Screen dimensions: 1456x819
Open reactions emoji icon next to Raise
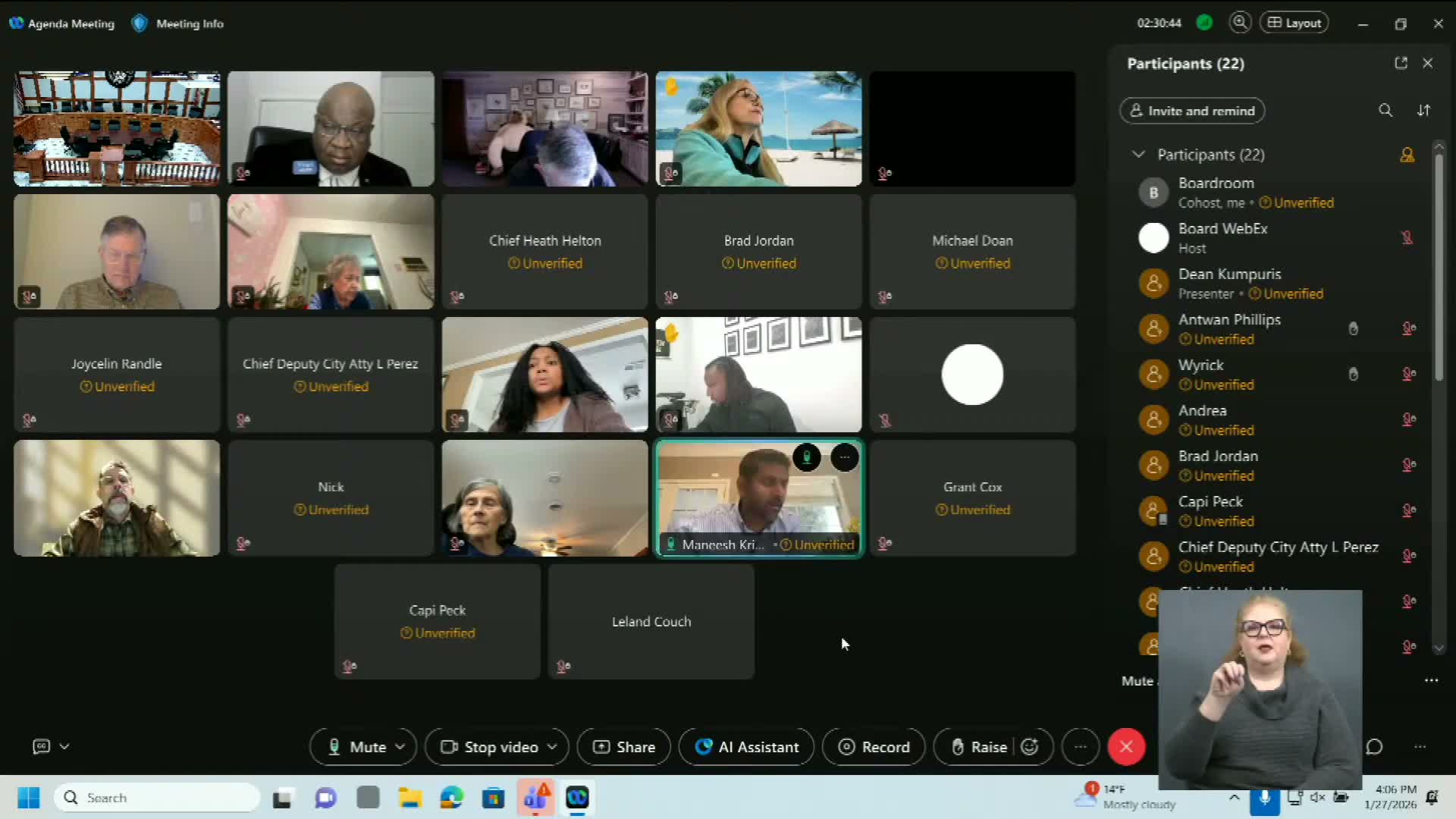point(1029,747)
